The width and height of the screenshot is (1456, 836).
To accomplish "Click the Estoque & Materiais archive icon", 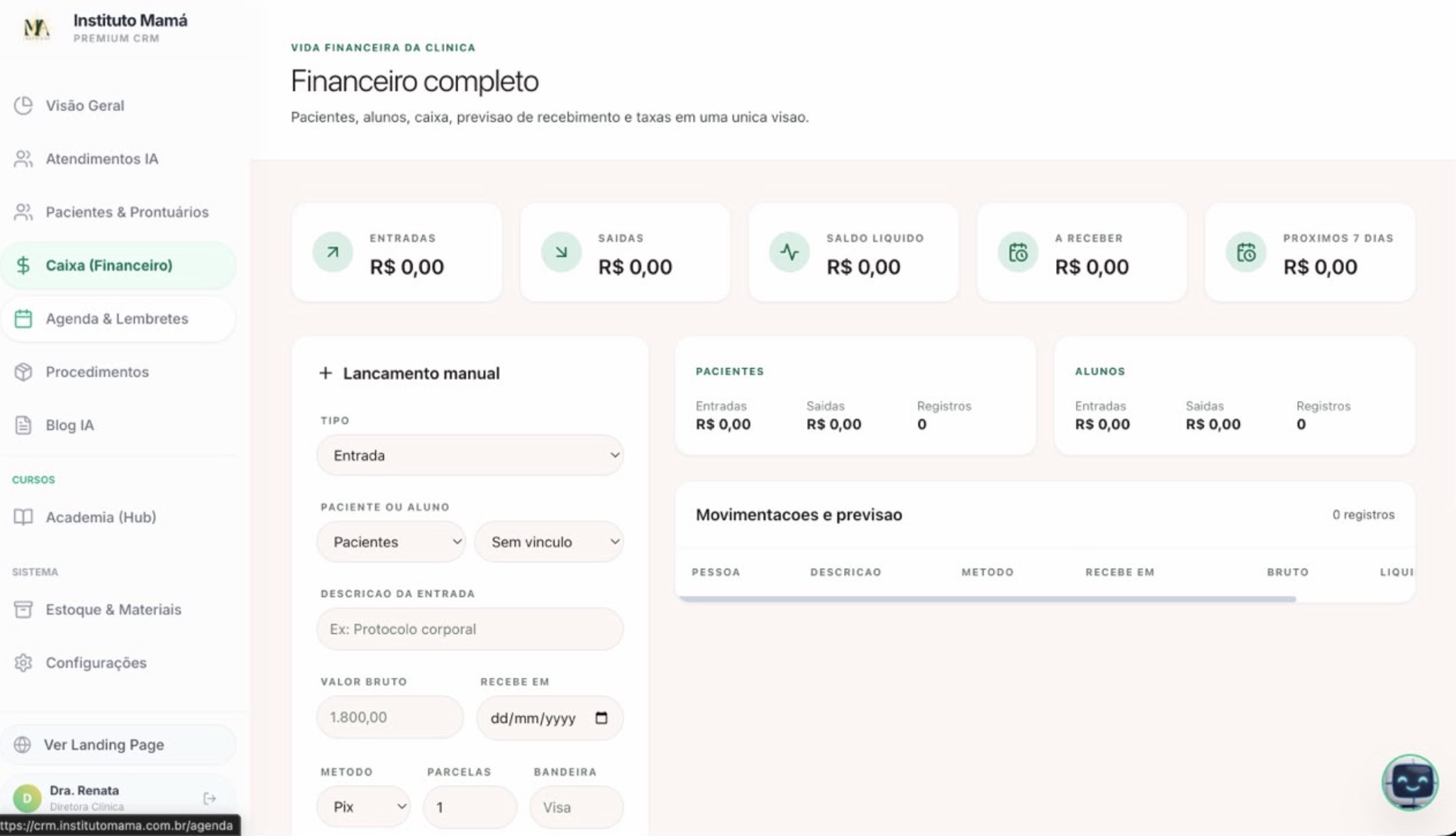I will point(23,609).
